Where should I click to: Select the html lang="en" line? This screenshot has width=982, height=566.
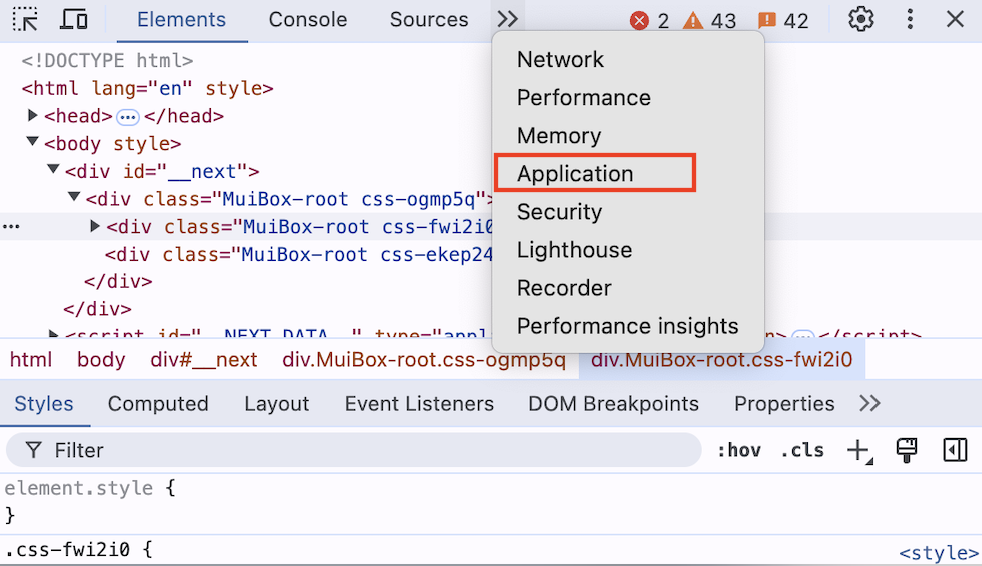[x=147, y=88]
